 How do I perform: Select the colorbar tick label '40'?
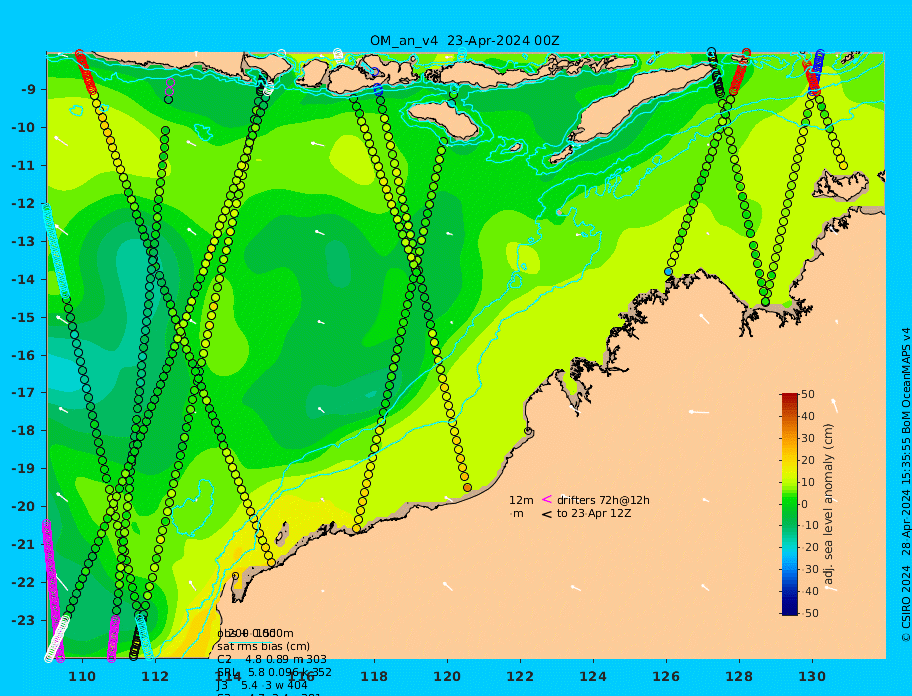808,416
